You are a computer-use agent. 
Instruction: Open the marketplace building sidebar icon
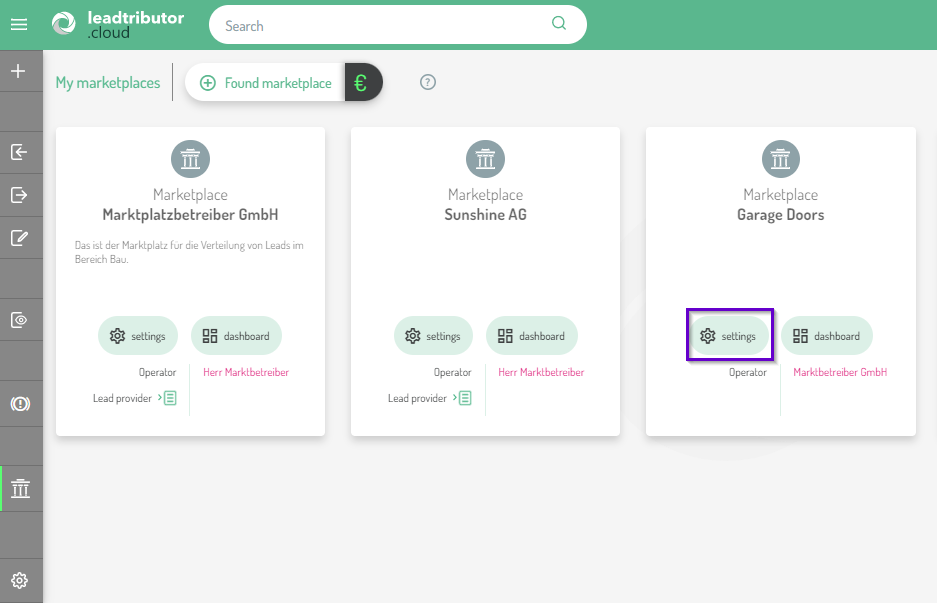[x=20, y=489]
